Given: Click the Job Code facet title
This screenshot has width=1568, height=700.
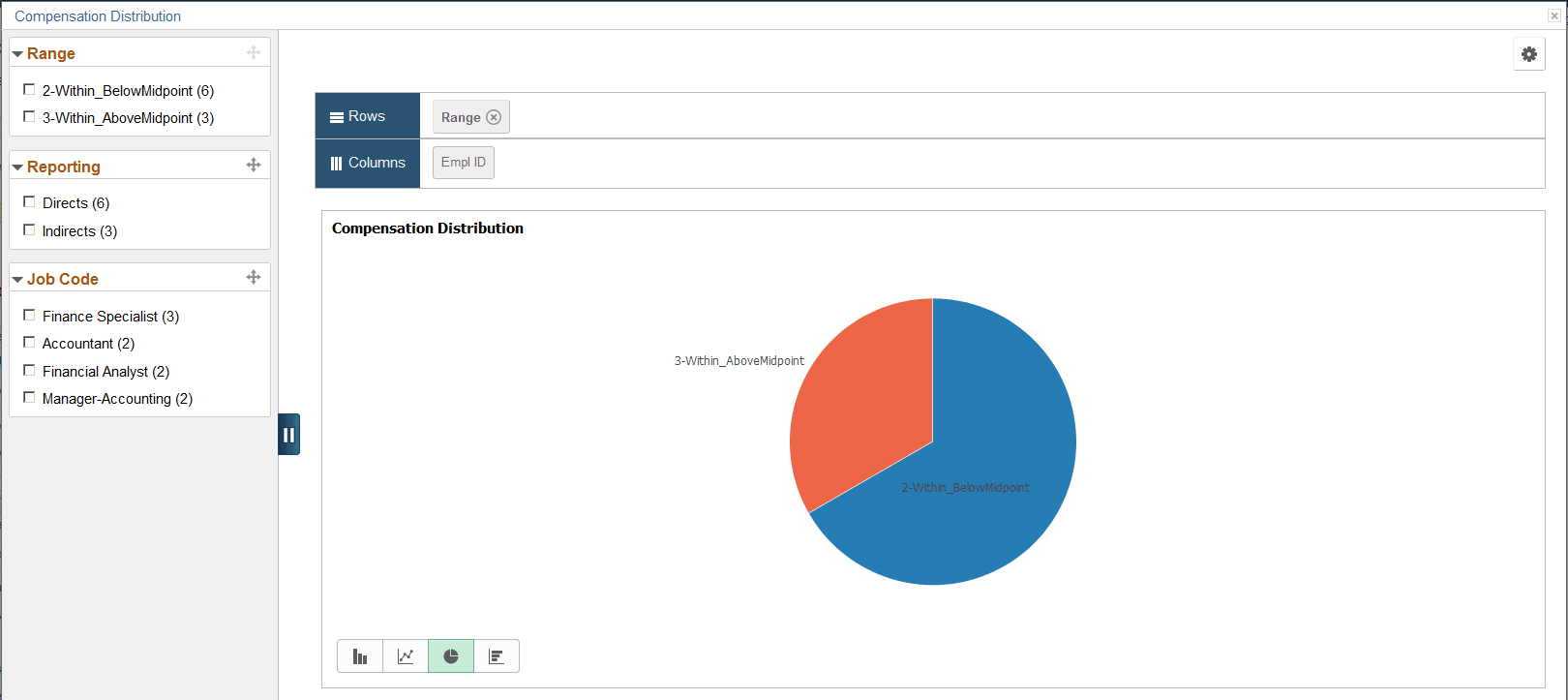Looking at the screenshot, I should click(63, 279).
